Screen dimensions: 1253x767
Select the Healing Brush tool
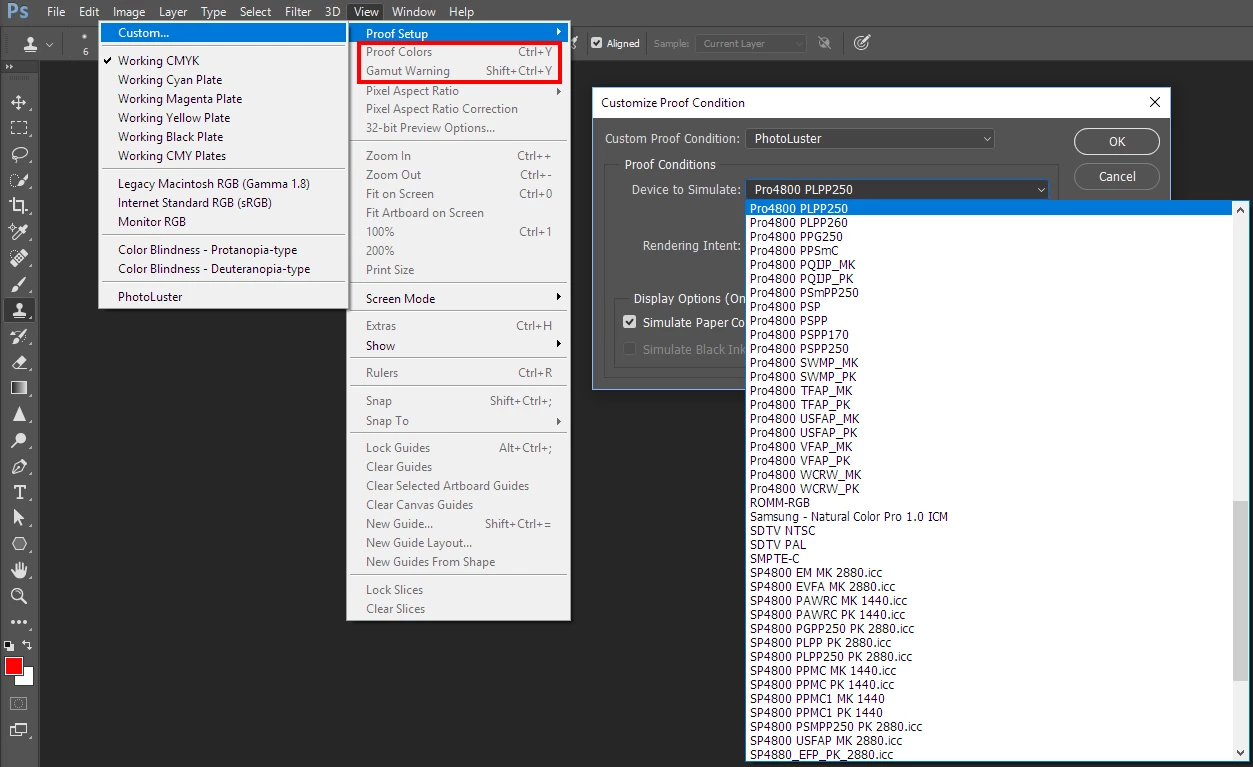18,258
